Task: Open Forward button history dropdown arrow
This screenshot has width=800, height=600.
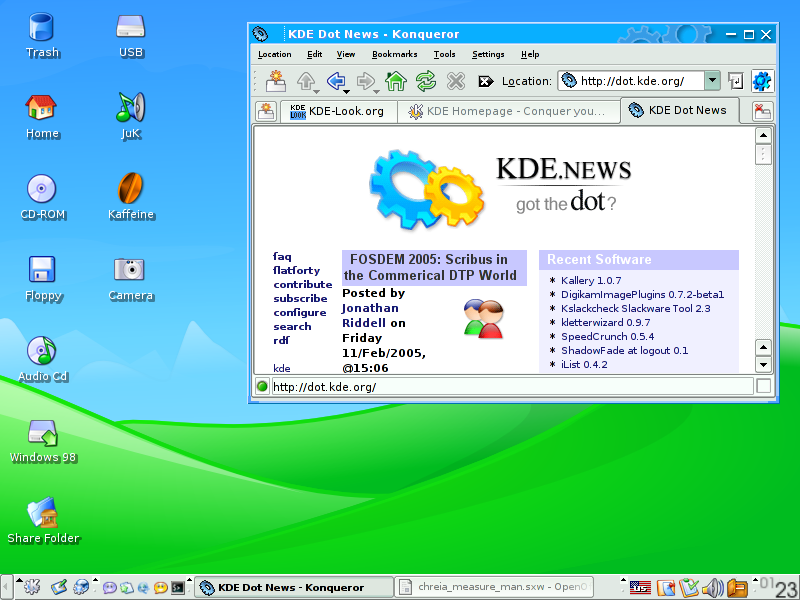Action: click(377, 92)
